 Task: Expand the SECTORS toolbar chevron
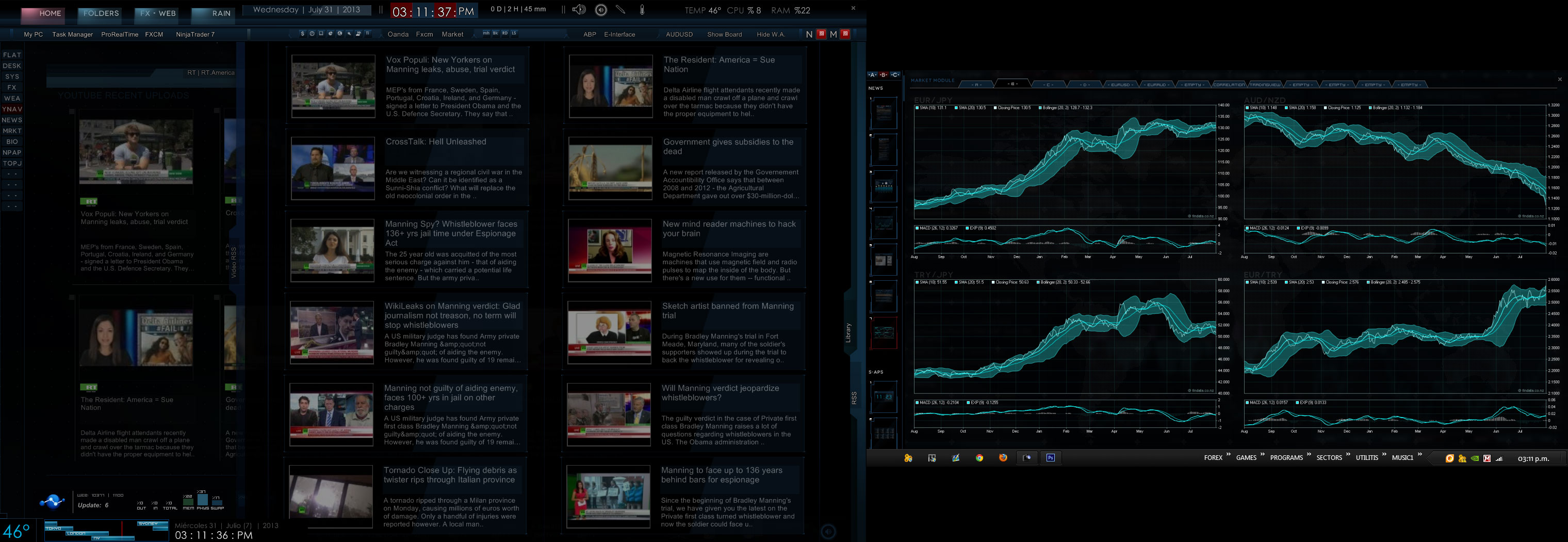pos(1348,454)
